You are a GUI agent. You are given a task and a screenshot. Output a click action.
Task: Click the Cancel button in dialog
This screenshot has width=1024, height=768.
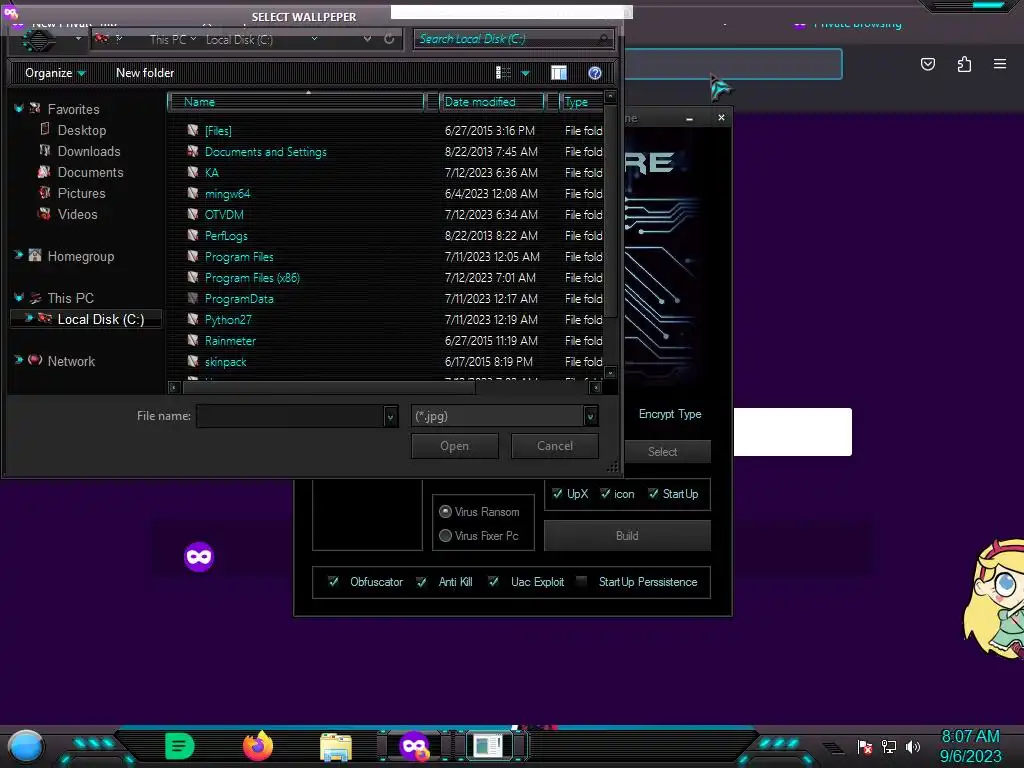click(554, 446)
